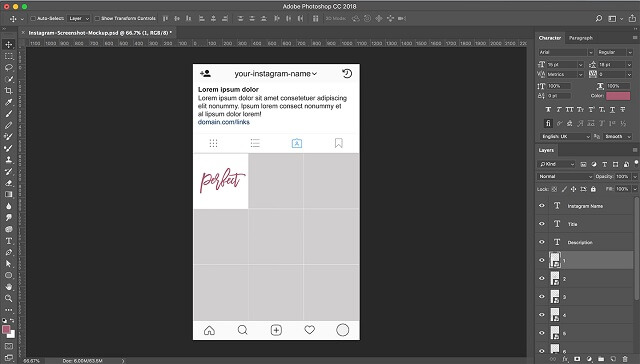The image size is (640, 364).
Task: Open the background color swatch
Action: [12, 335]
